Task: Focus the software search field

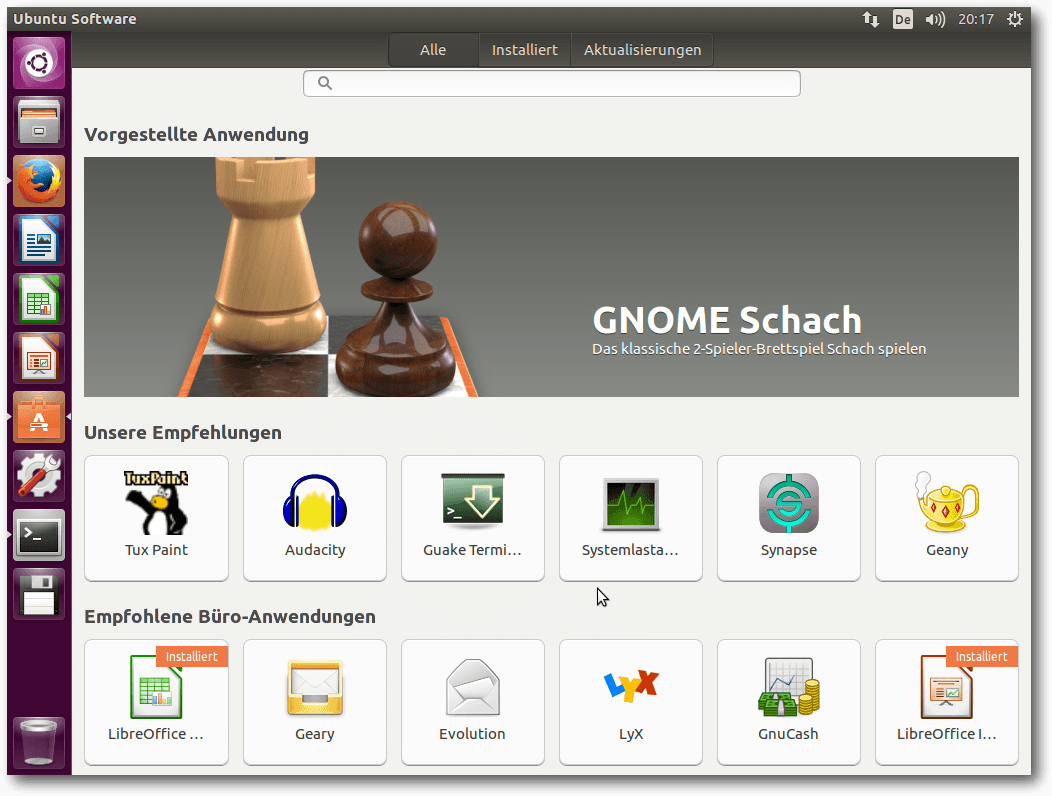Action: pyautogui.click(x=551, y=83)
